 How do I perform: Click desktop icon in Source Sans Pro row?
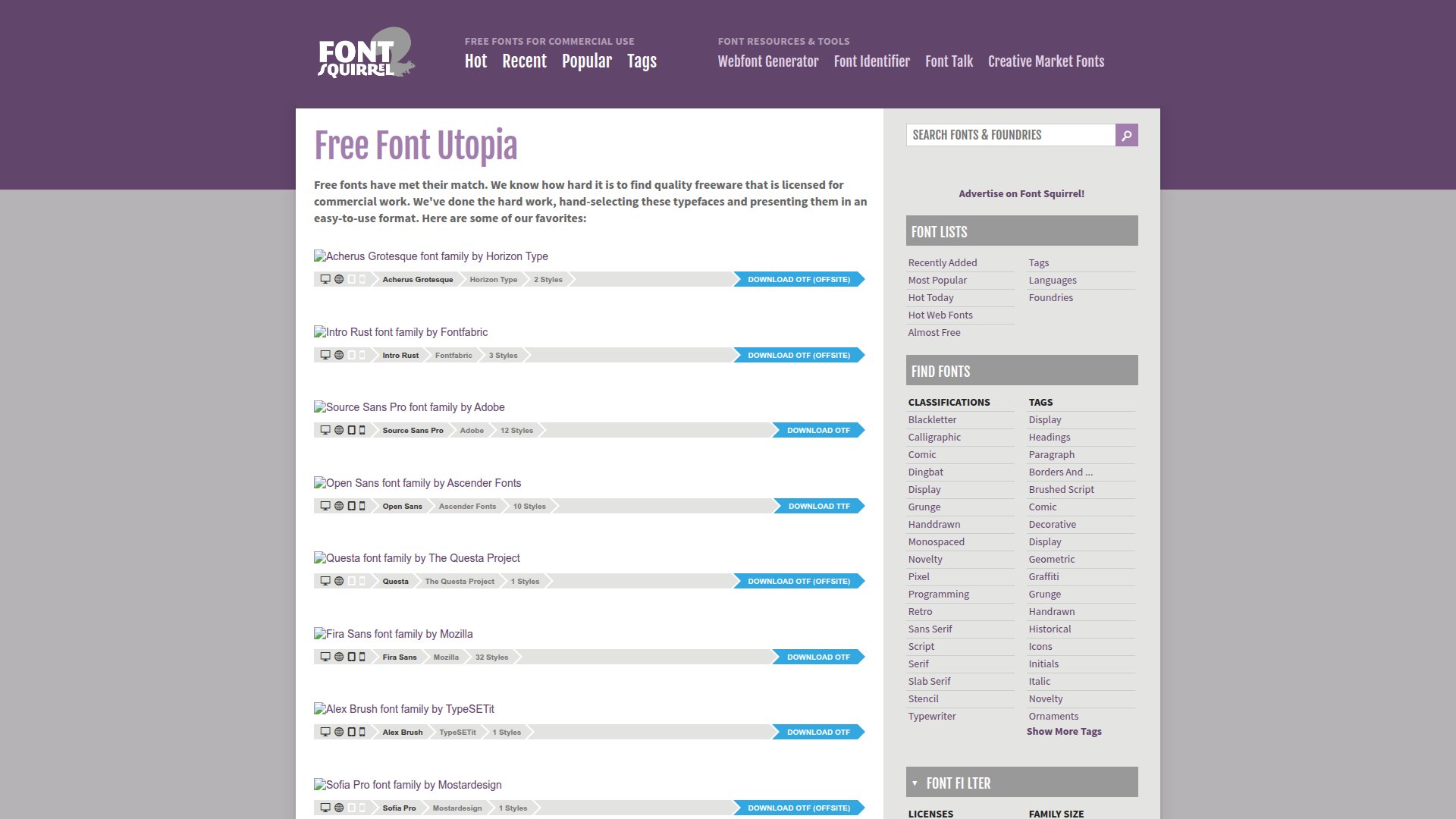pos(325,430)
